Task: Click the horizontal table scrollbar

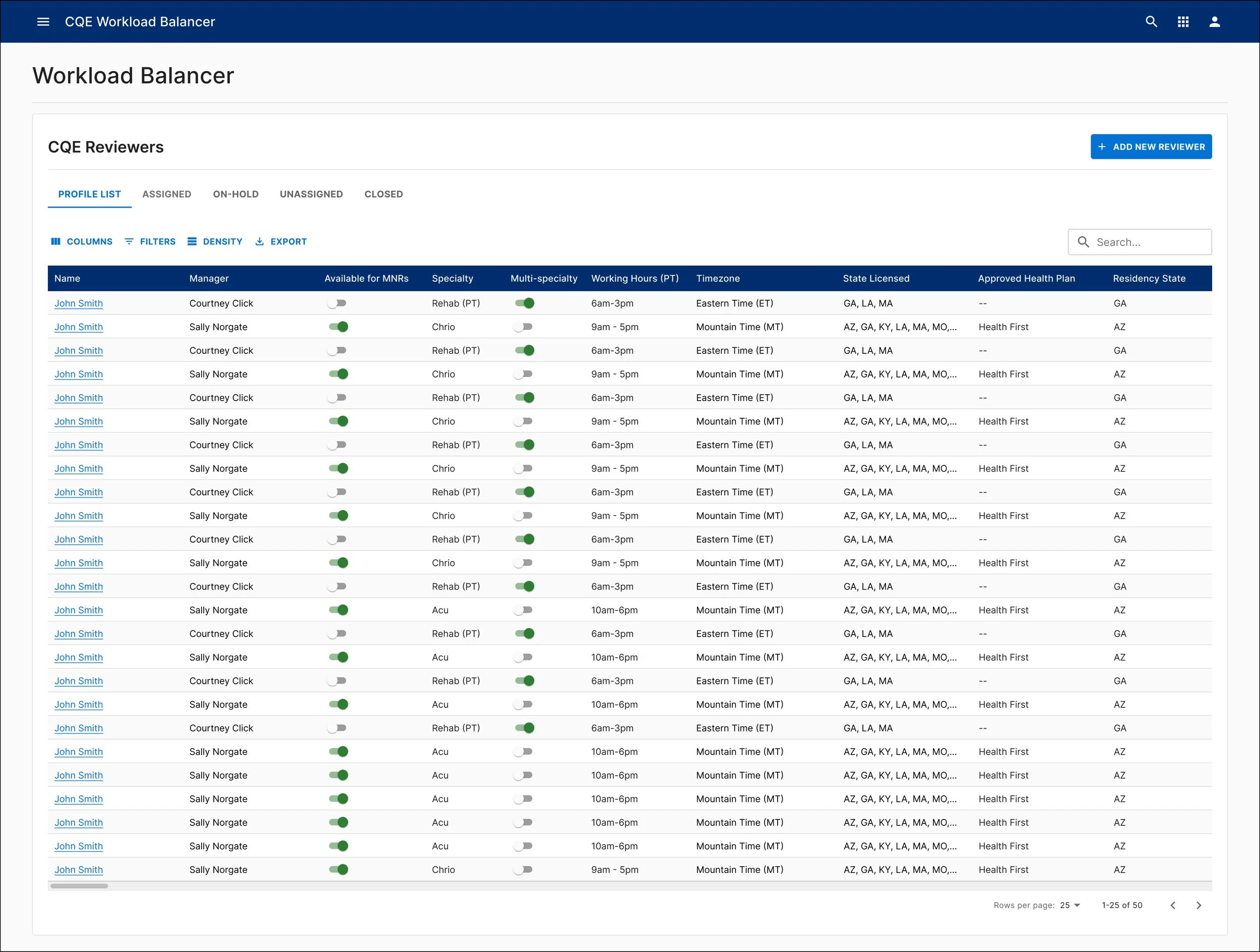Action: [79, 886]
